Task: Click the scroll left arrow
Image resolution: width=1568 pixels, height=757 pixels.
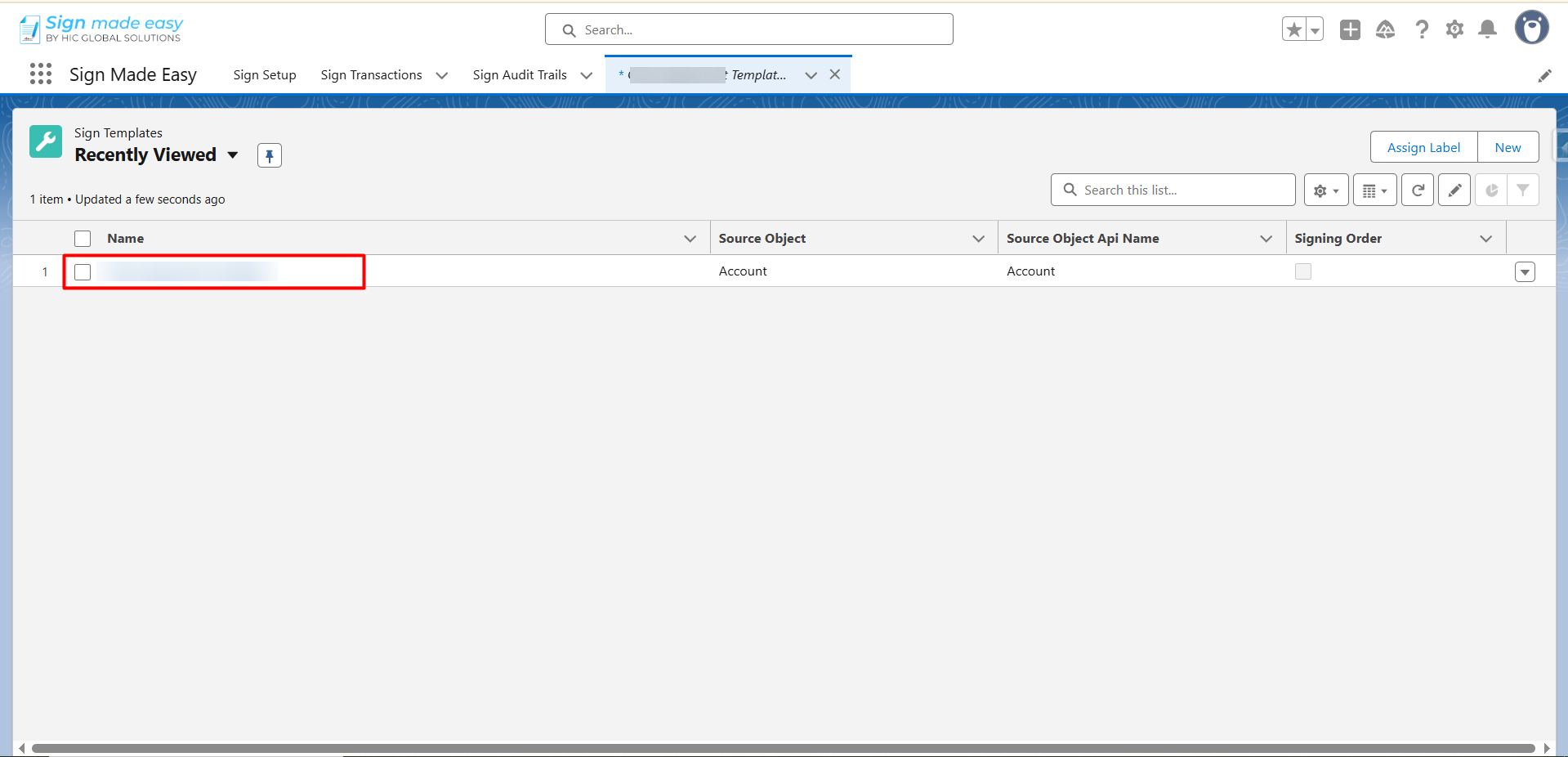Action: coord(22,748)
